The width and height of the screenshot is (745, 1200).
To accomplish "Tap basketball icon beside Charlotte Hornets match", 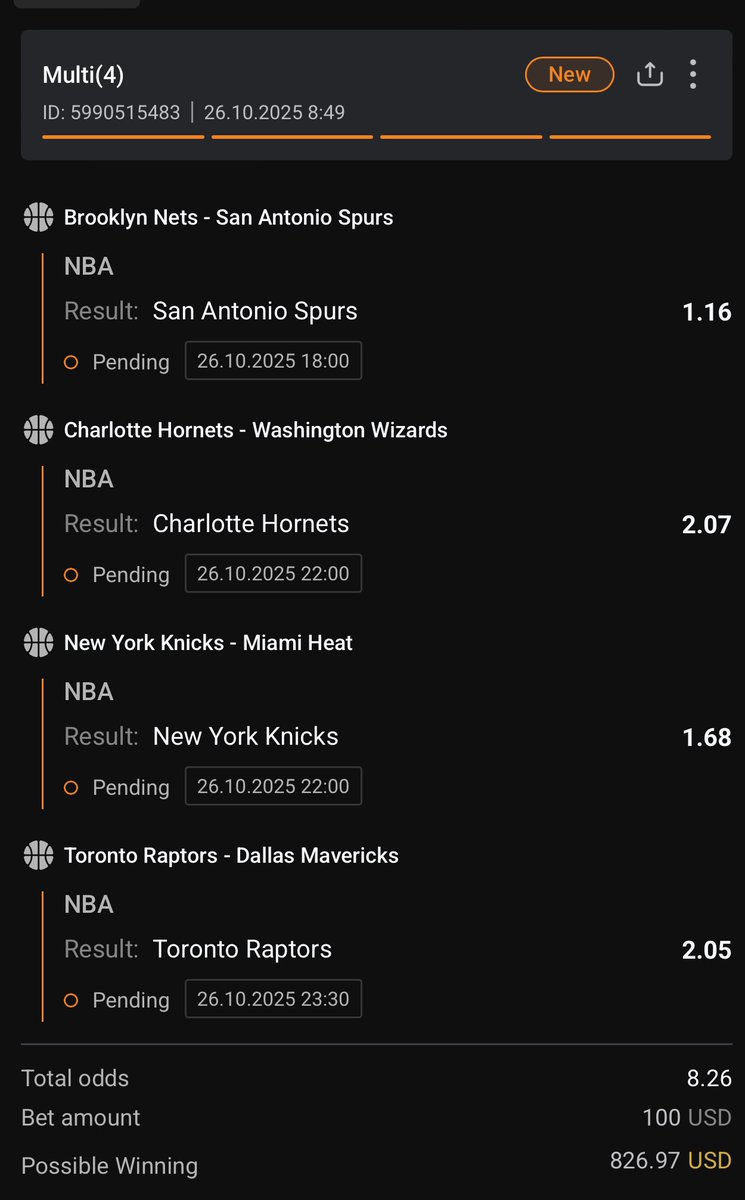I will 38,430.
